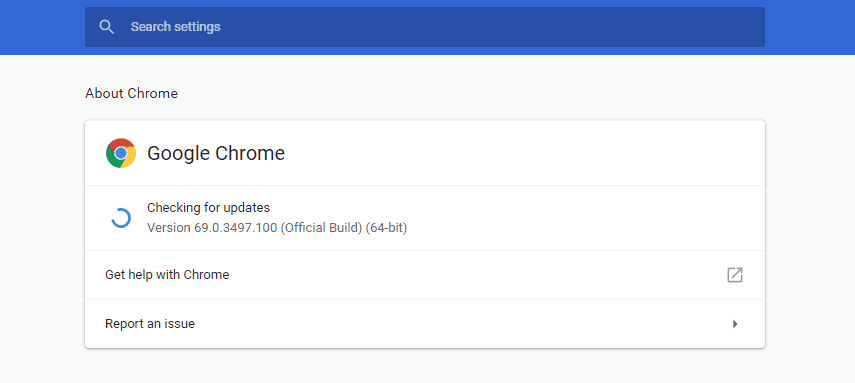Image resolution: width=855 pixels, height=383 pixels.
Task: Click the (Official Build) label
Action: (321, 228)
